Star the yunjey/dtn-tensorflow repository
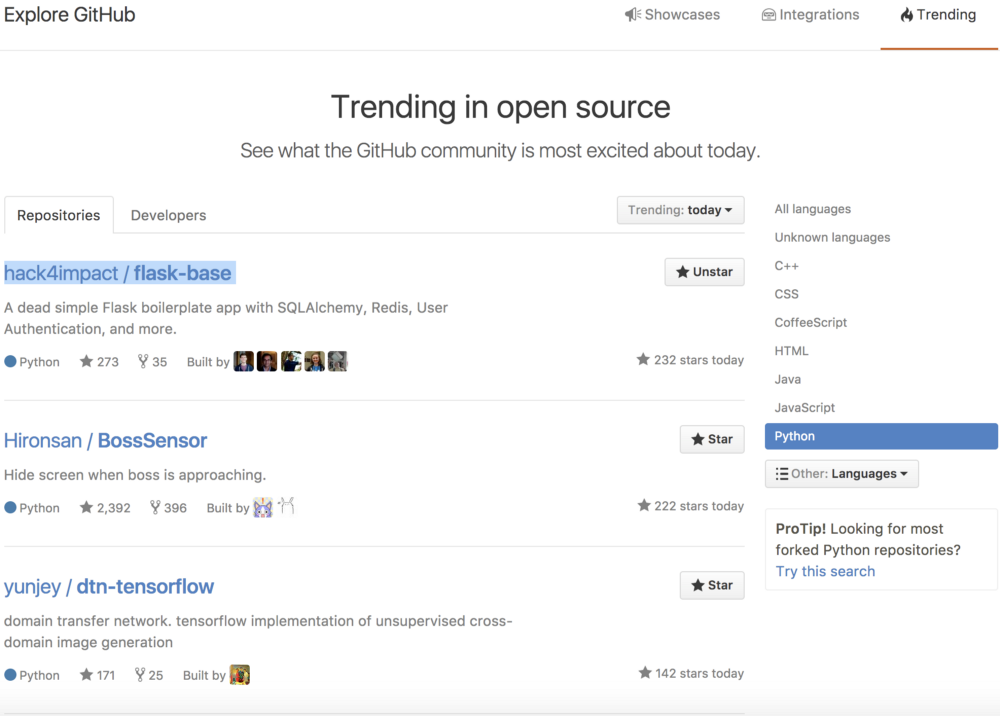The width and height of the screenshot is (1000, 716). (712, 585)
